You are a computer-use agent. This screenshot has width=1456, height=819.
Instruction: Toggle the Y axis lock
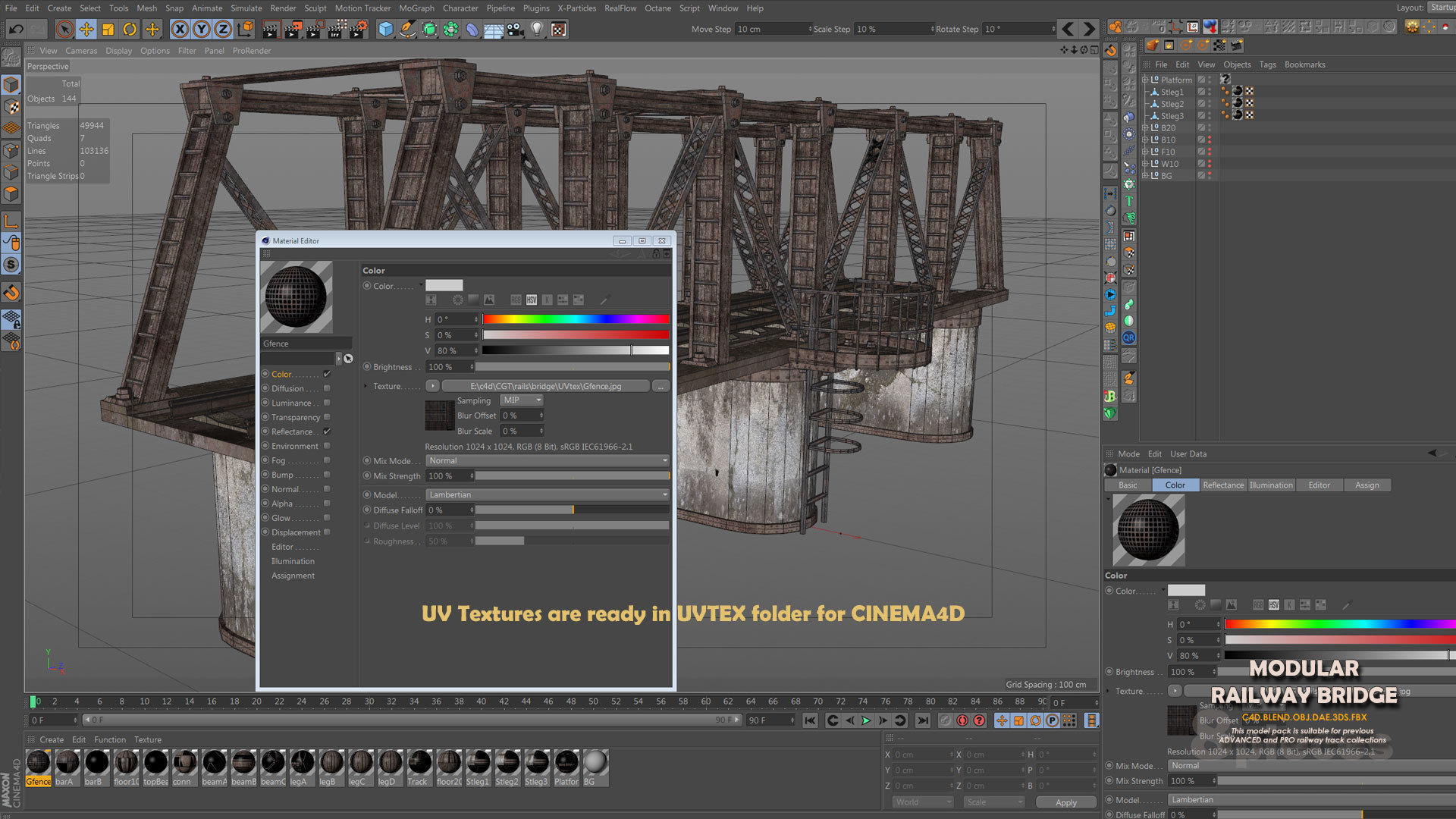(201, 29)
